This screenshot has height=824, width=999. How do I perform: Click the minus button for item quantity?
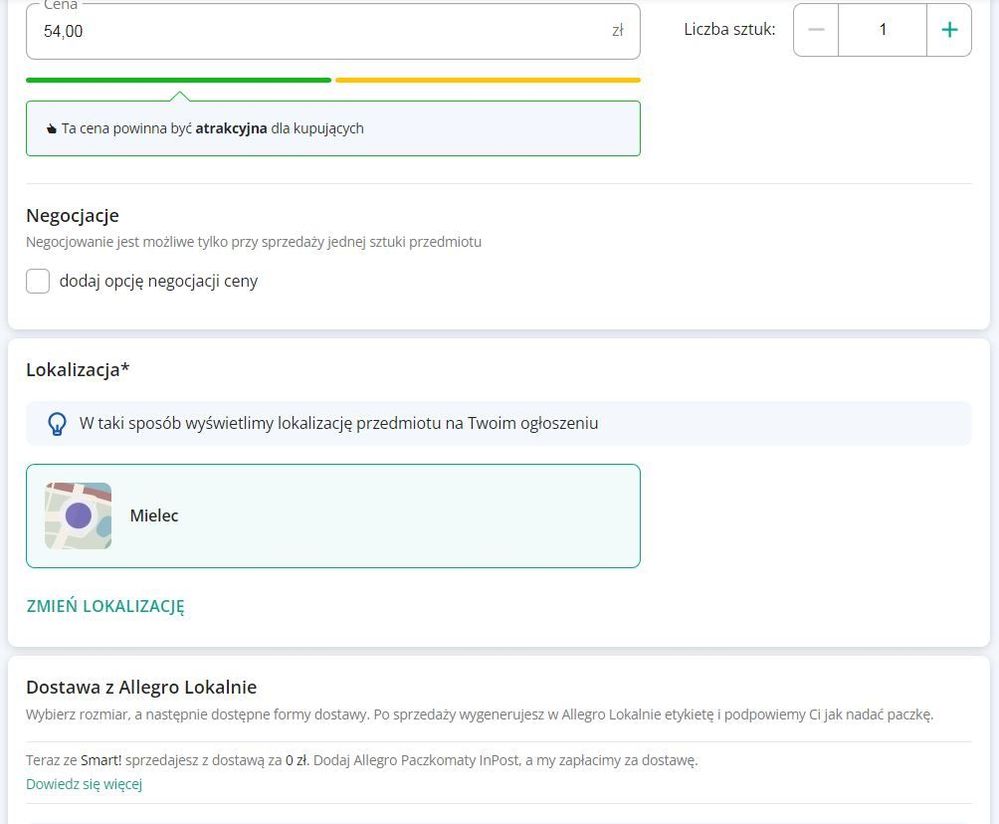point(816,30)
